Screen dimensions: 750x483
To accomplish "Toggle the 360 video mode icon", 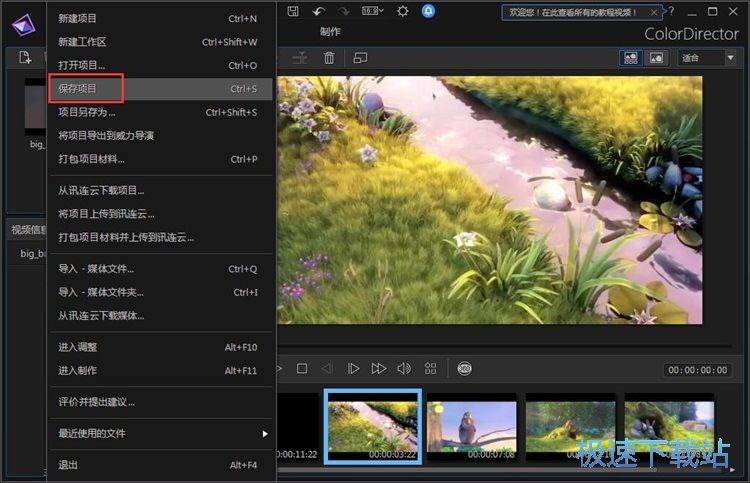I will [464, 369].
